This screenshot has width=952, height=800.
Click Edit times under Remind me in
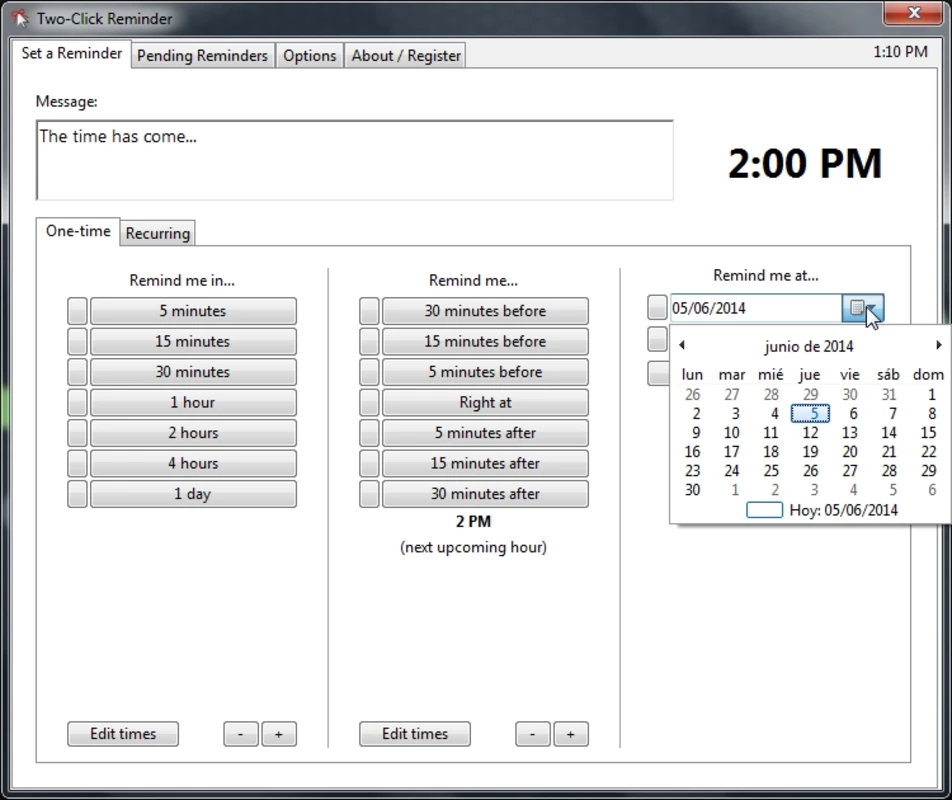tap(123, 734)
